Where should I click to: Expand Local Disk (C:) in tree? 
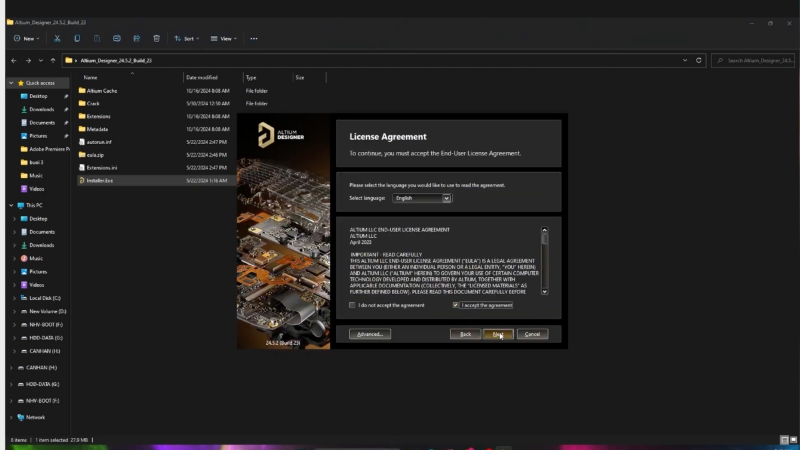14,298
